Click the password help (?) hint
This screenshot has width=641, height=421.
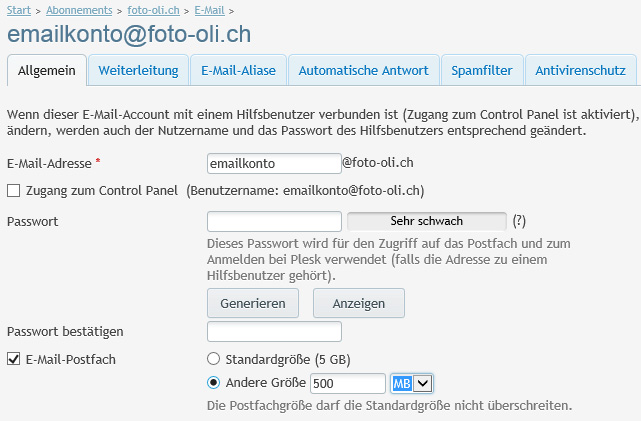519,221
